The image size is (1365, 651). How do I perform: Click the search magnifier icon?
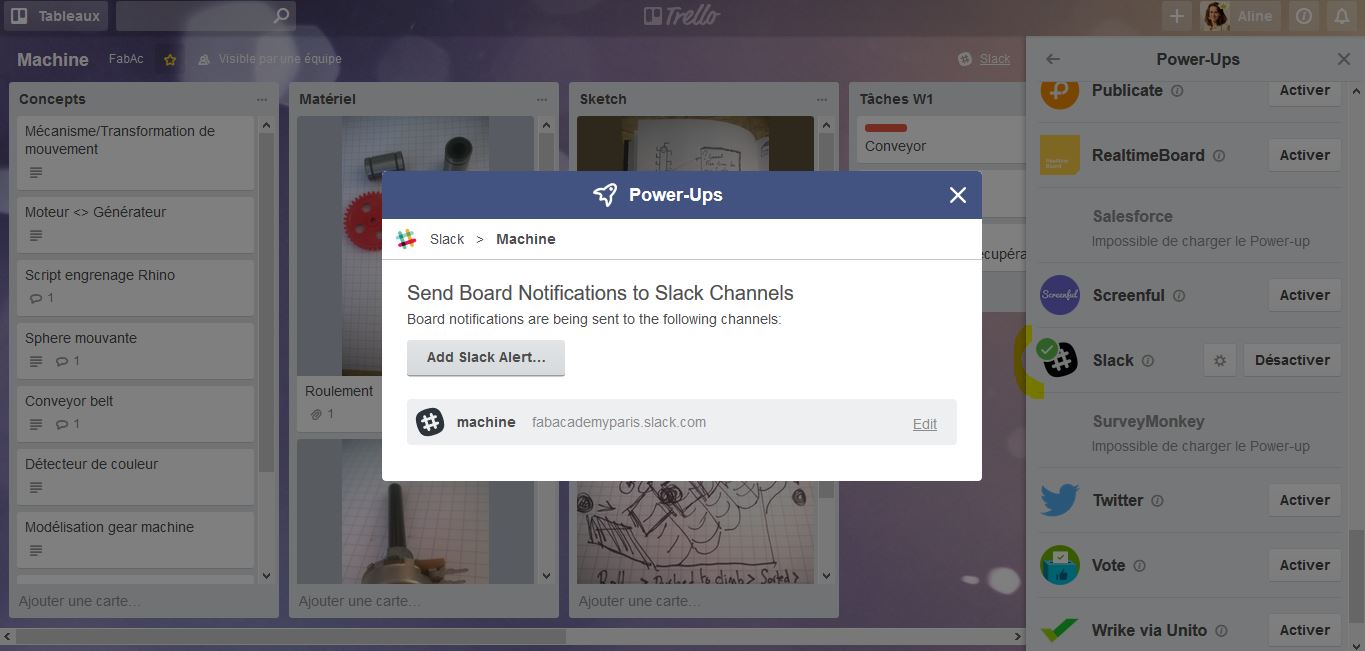pos(282,16)
